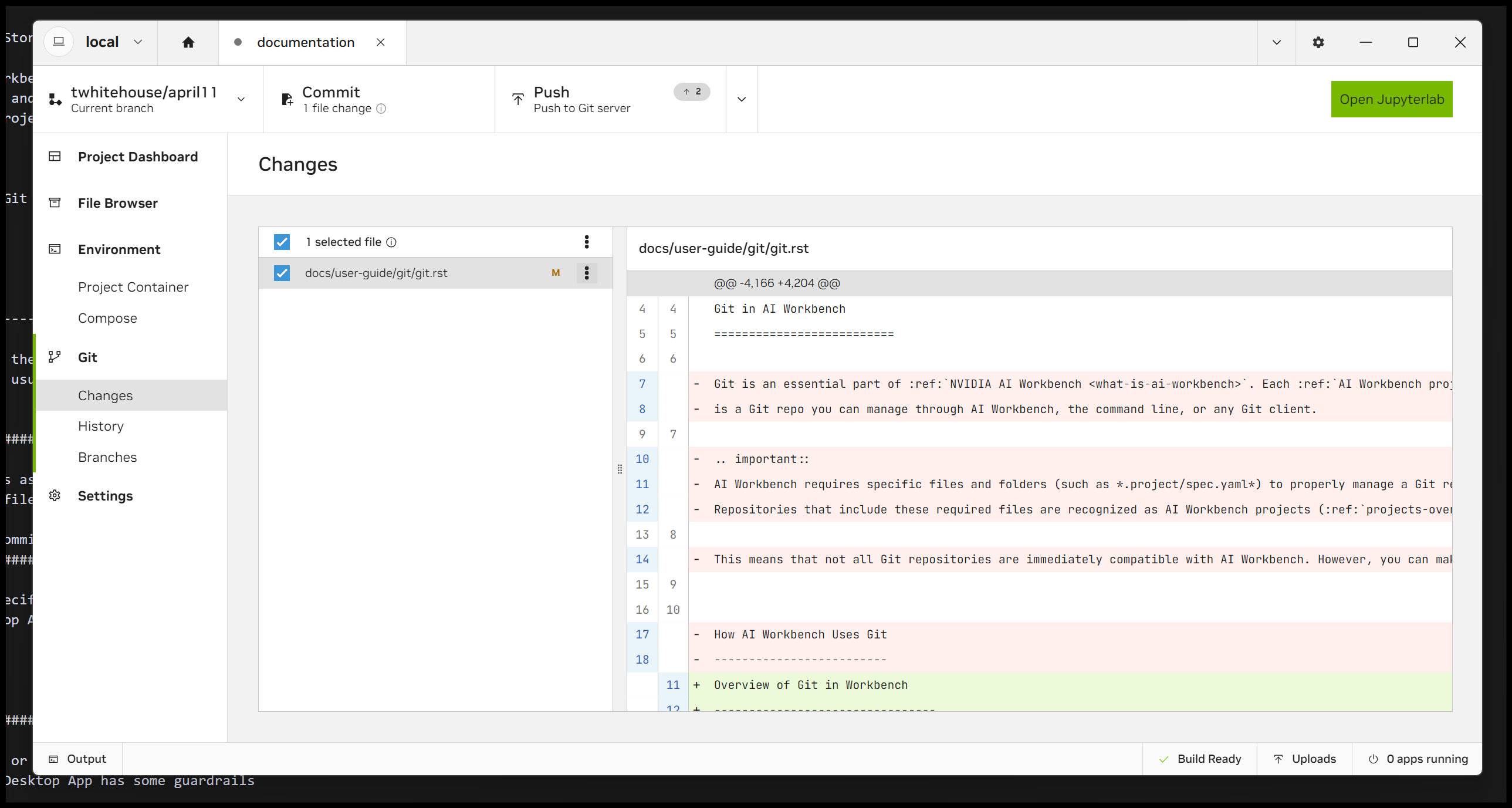Click the home icon tab

point(188,42)
